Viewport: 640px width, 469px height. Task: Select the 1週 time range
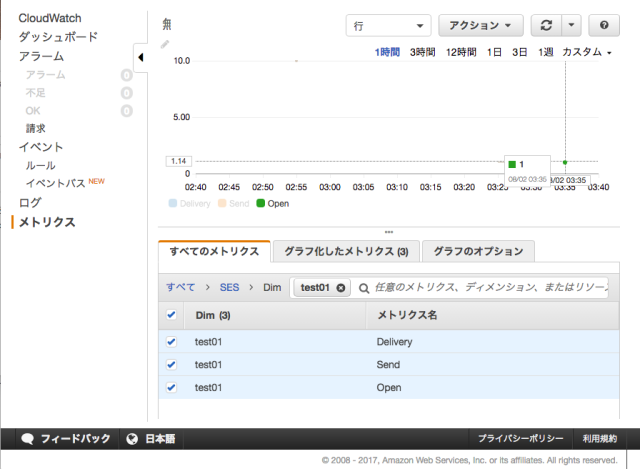(x=546, y=52)
